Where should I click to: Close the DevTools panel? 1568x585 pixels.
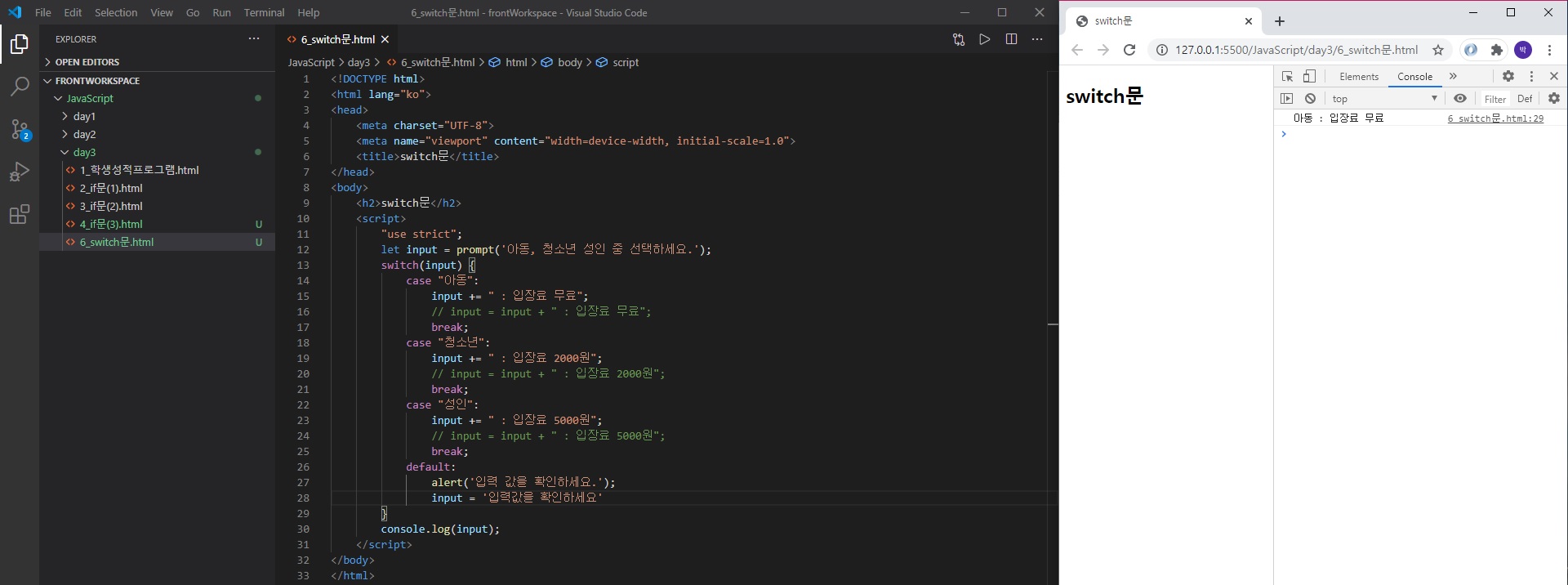click(1554, 76)
